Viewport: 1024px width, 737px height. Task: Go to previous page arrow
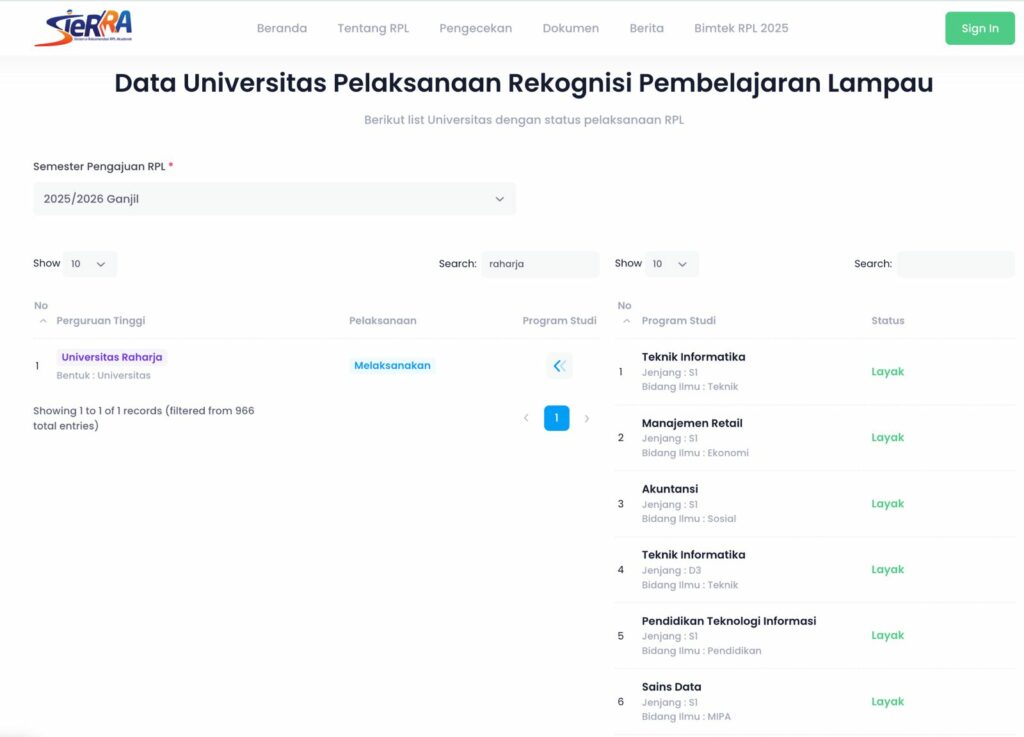(526, 418)
